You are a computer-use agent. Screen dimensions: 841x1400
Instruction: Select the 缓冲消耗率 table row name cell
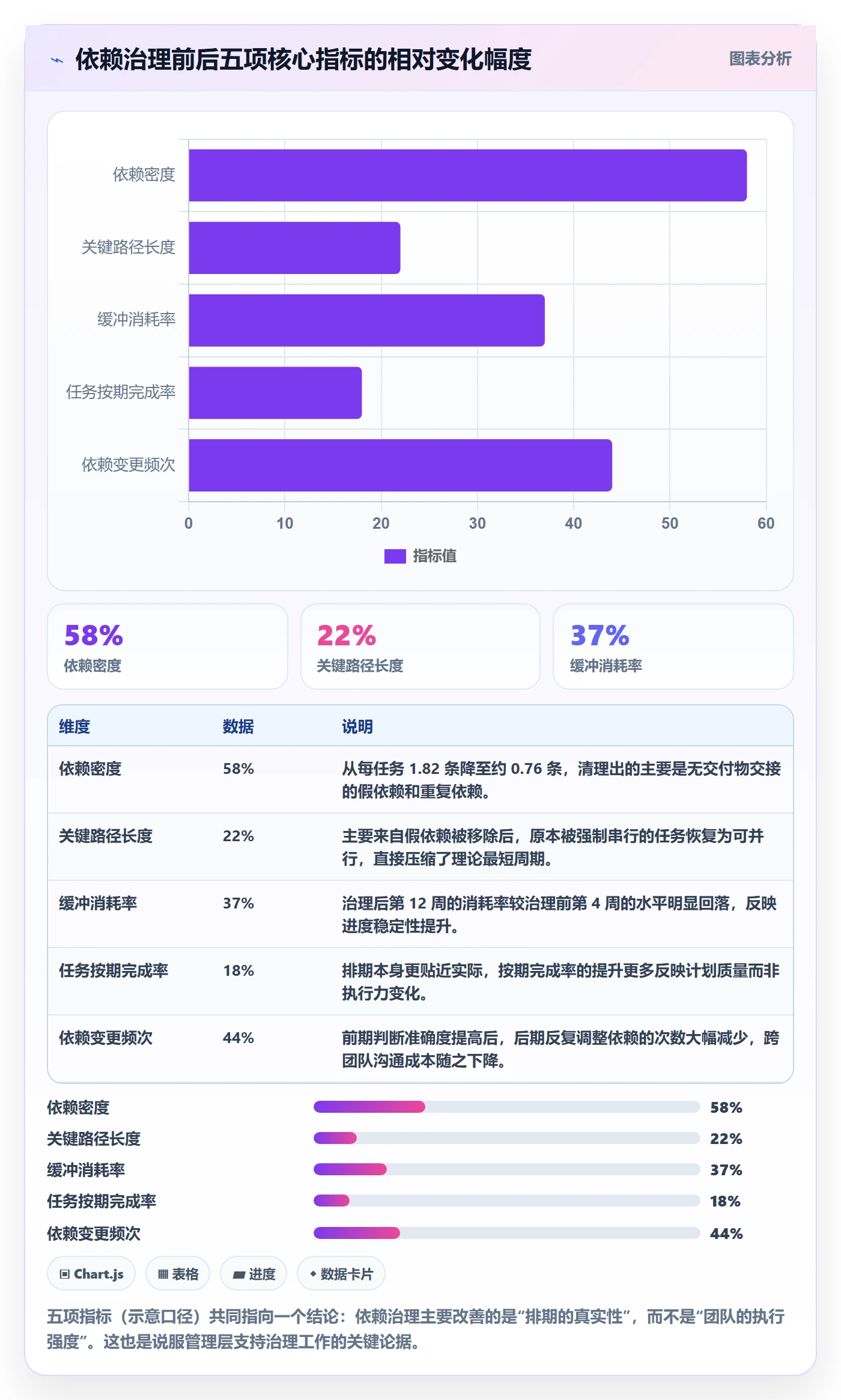tap(98, 903)
